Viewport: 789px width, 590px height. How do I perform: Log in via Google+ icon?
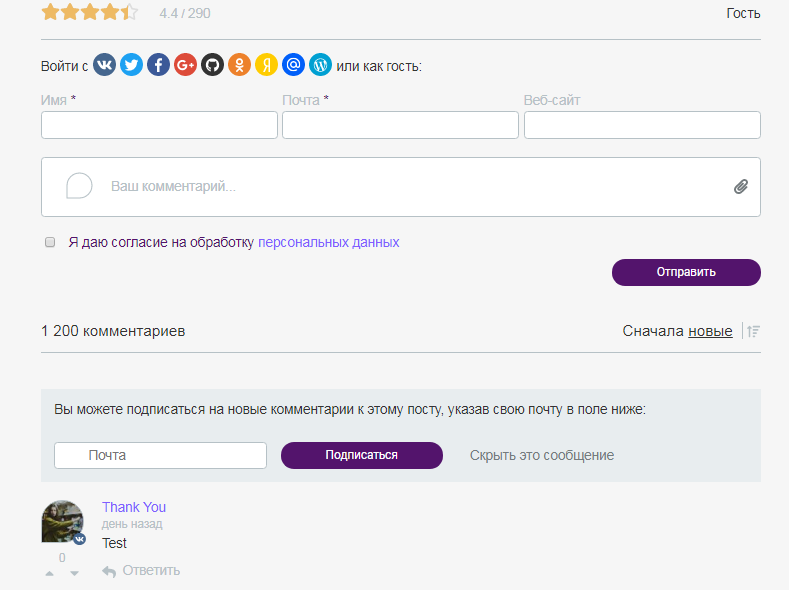[185, 65]
